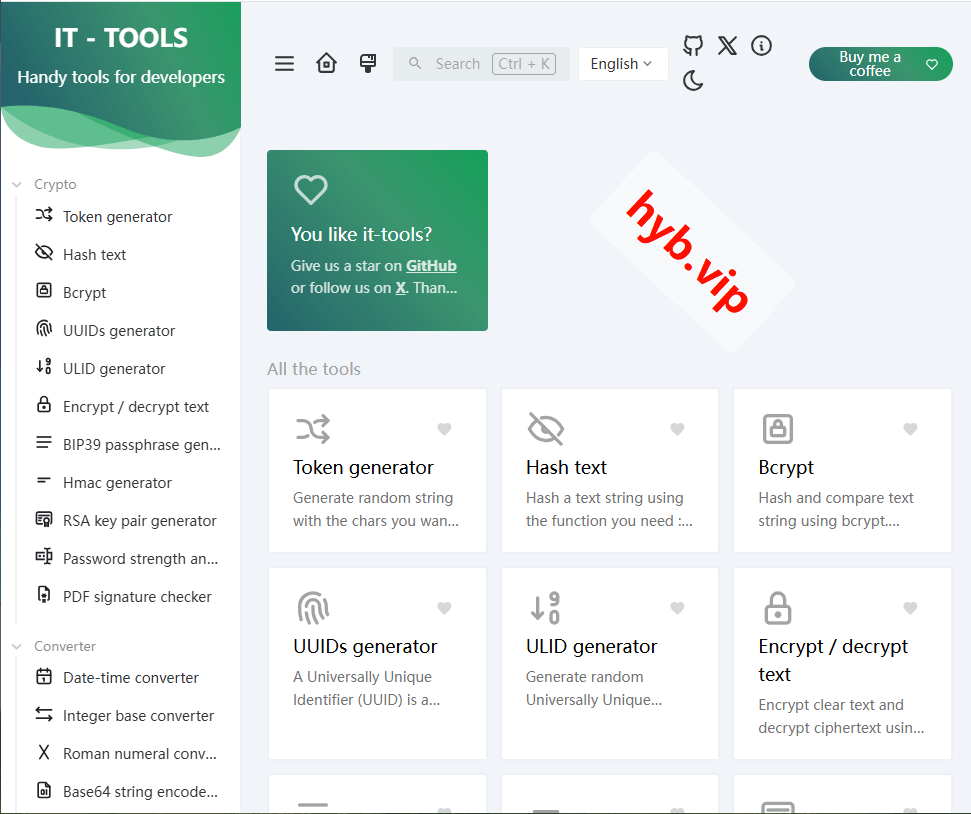Click the Buy me a coffee button

tap(880, 63)
